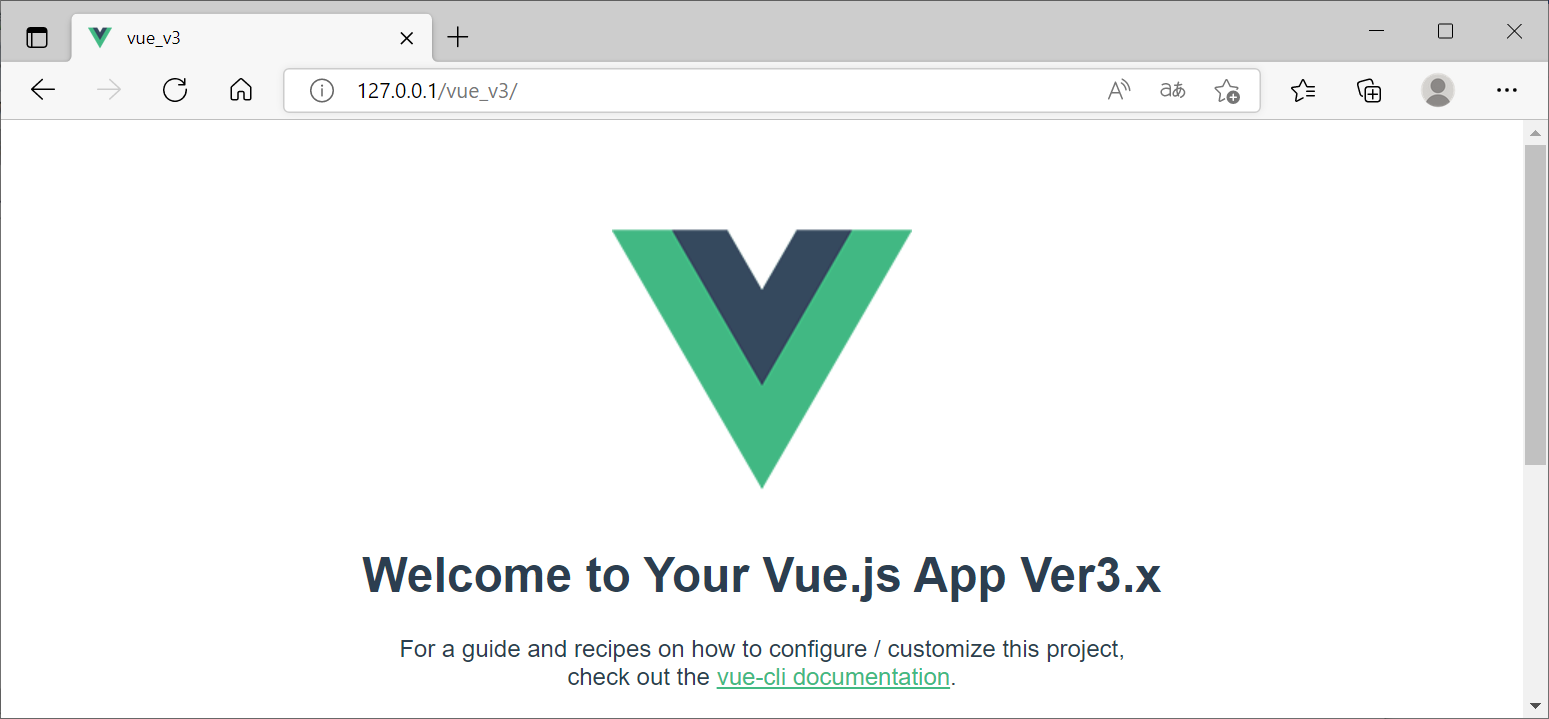Open the Favorites list icon

pos(1303,90)
